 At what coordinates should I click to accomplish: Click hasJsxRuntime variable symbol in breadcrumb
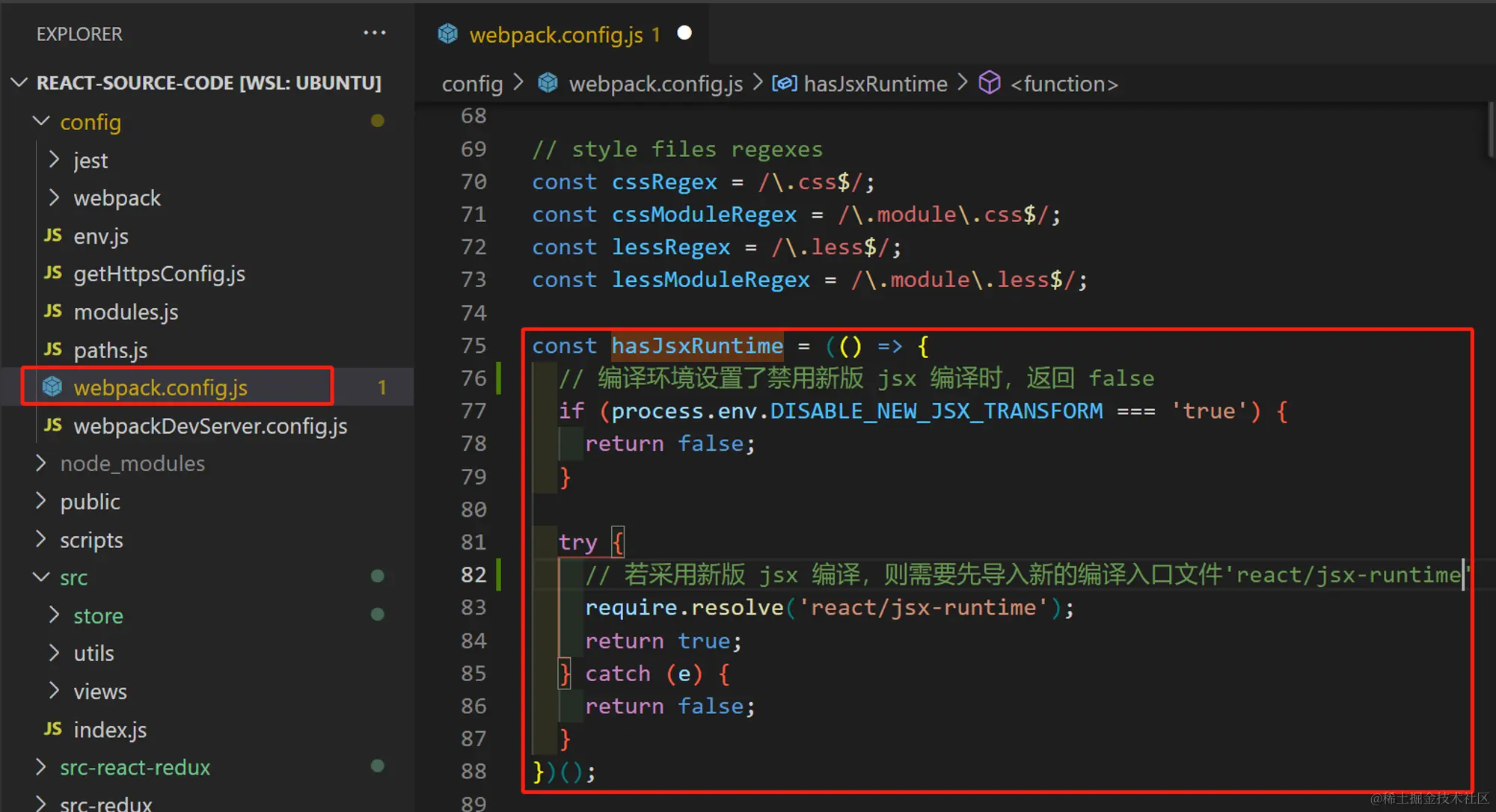pyautogui.click(x=785, y=83)
